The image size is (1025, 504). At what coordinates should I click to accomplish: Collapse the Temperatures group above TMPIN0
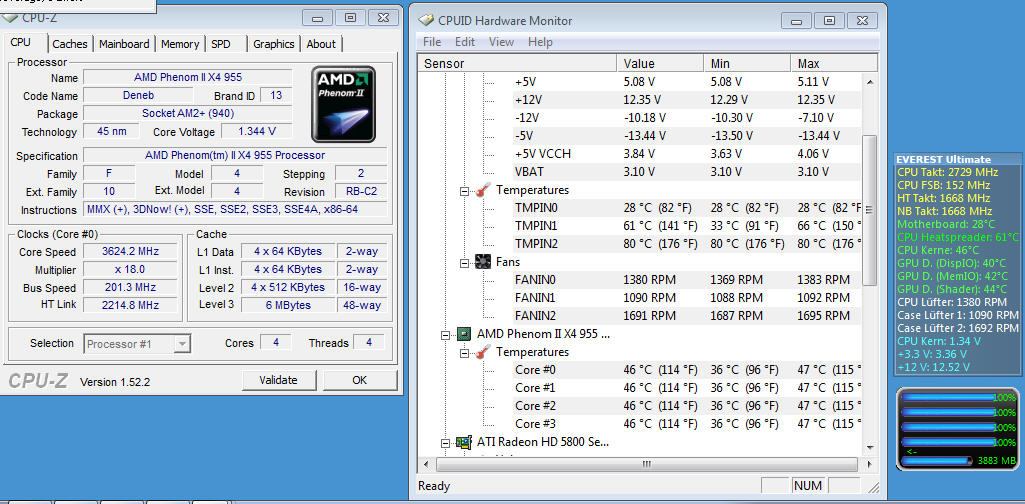click(x=465, y=191)
